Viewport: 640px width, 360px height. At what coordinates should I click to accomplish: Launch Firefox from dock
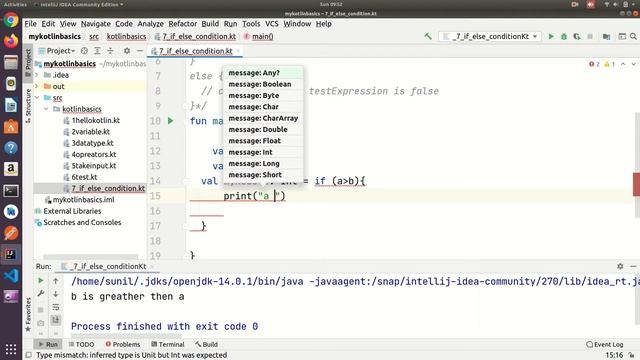[11, 41]
